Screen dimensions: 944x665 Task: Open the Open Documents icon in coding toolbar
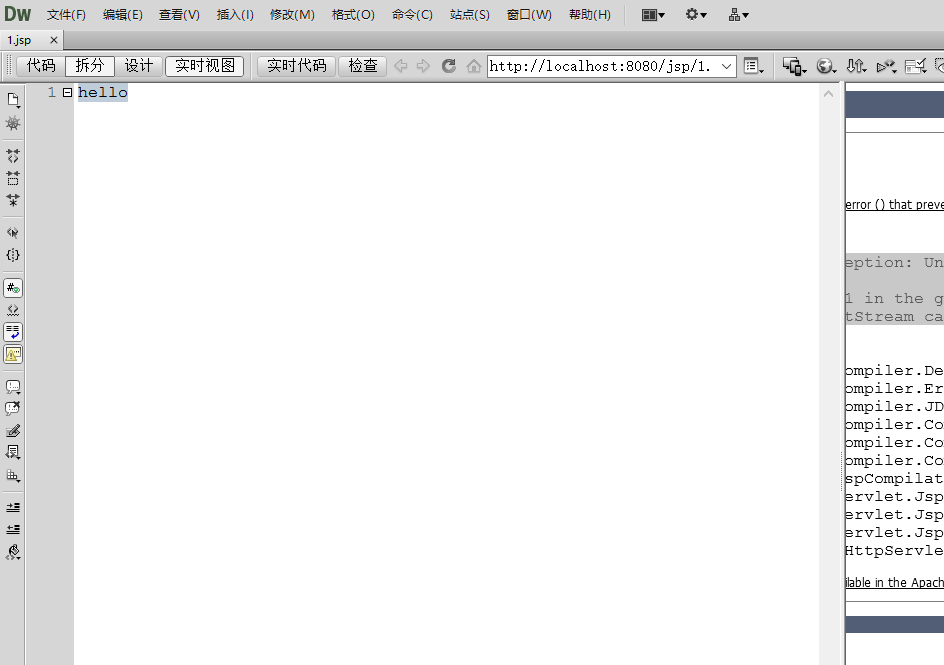click(13, 100)
